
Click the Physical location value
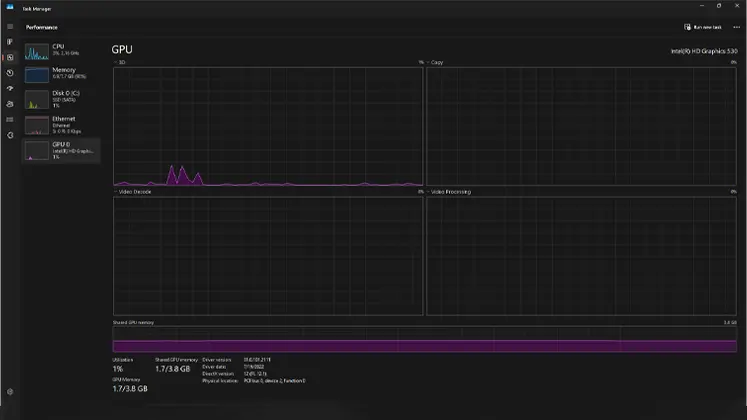point(274,381)
